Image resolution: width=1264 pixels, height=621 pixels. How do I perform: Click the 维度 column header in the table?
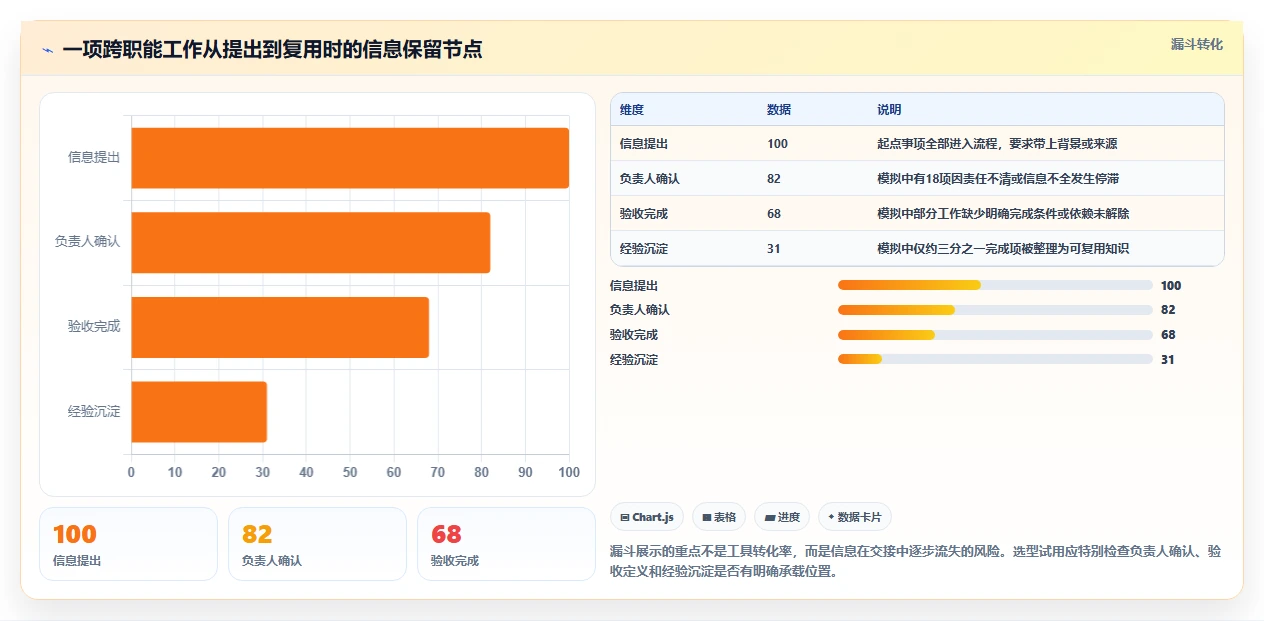pyautogui.click(x=632, y=110)
